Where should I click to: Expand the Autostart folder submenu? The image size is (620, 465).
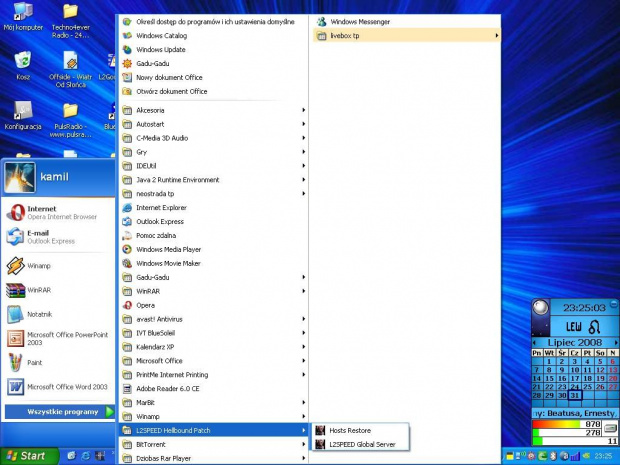pyautogui.click(x=214, y=124)
